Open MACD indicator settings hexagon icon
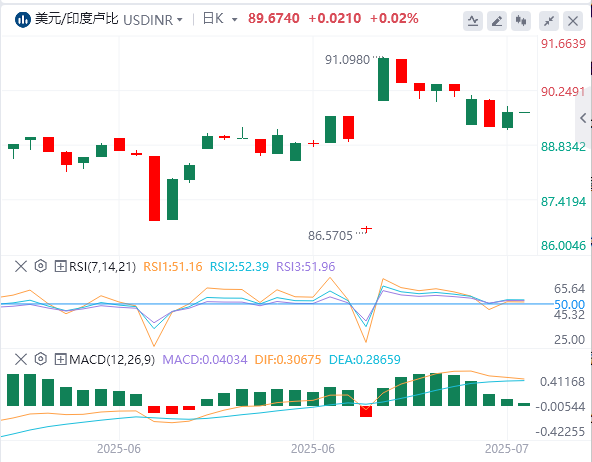This screenshot has width=592, height=462. [x=40, y=359]
